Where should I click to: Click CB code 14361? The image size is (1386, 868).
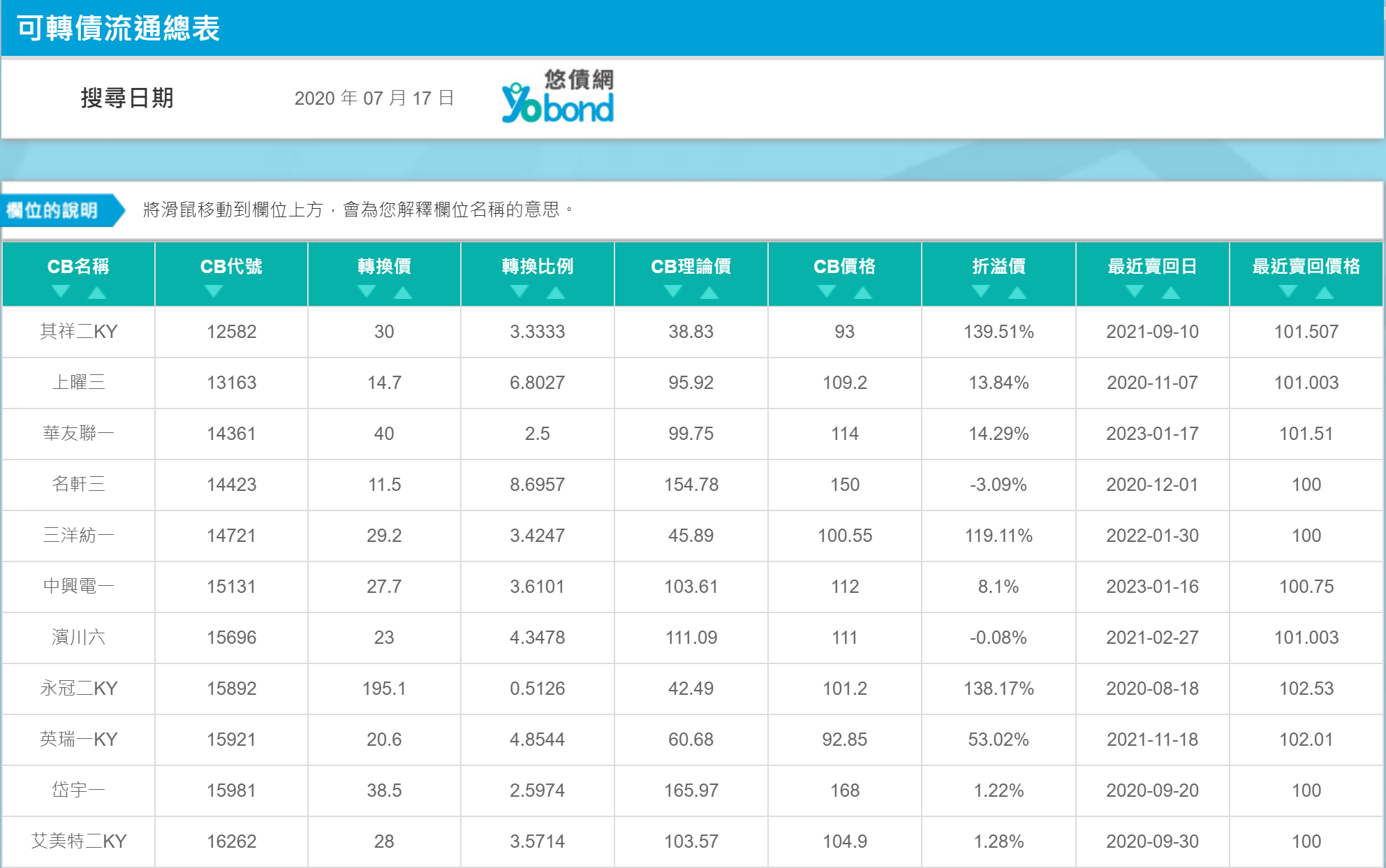click(231, 434)
